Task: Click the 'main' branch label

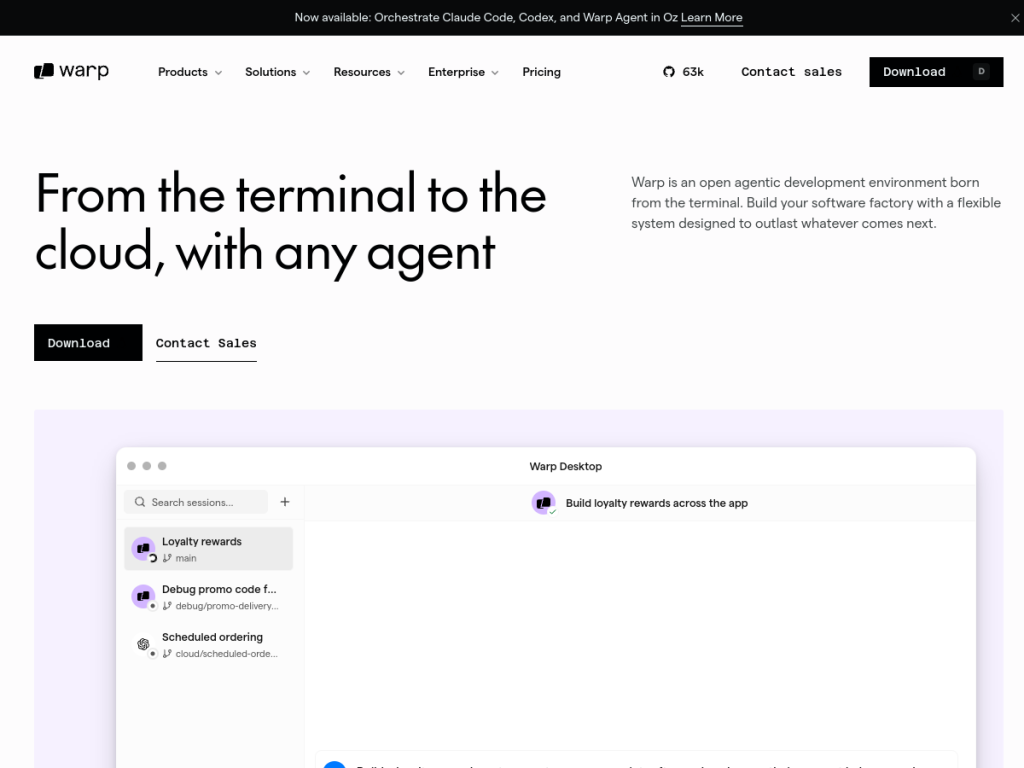Action: click(185, 558)
